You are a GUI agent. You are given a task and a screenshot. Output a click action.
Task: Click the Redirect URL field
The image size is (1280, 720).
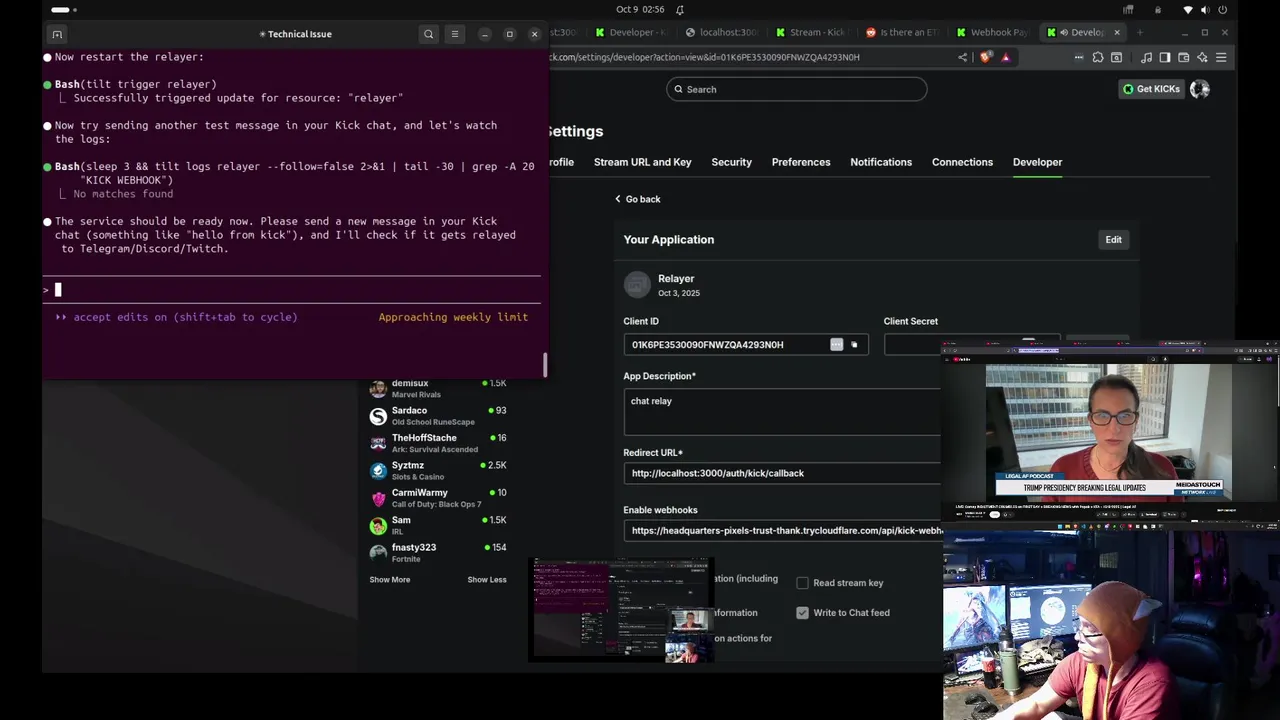point(782,473)
